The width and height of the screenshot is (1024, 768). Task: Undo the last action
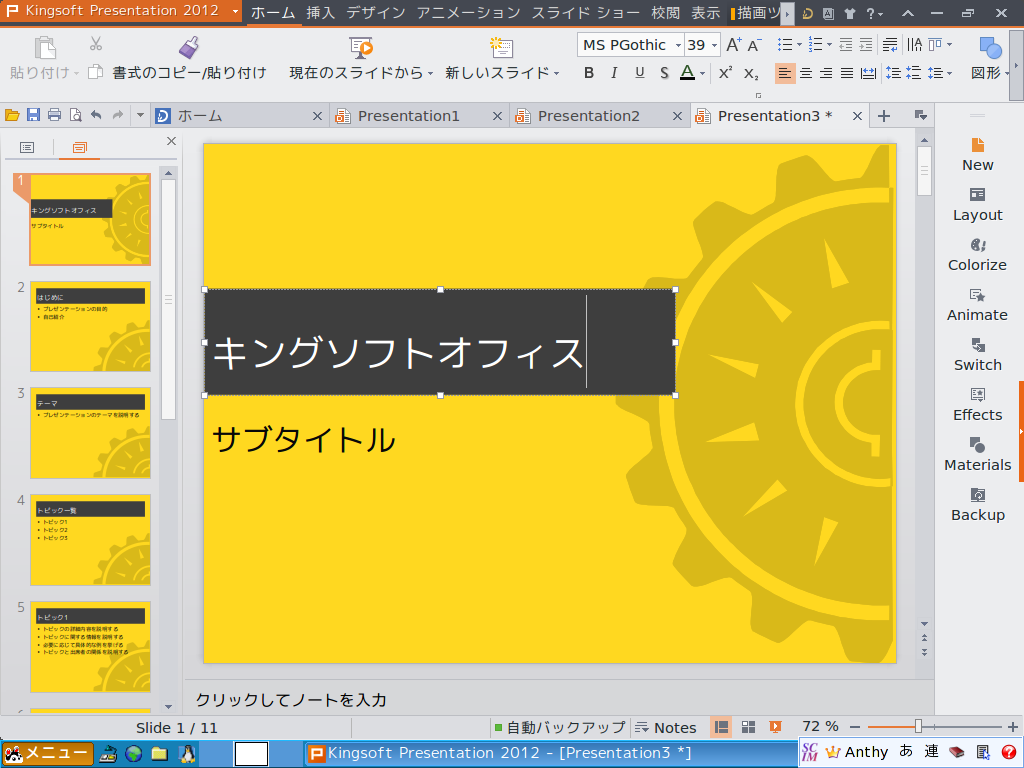coord(96,116)
